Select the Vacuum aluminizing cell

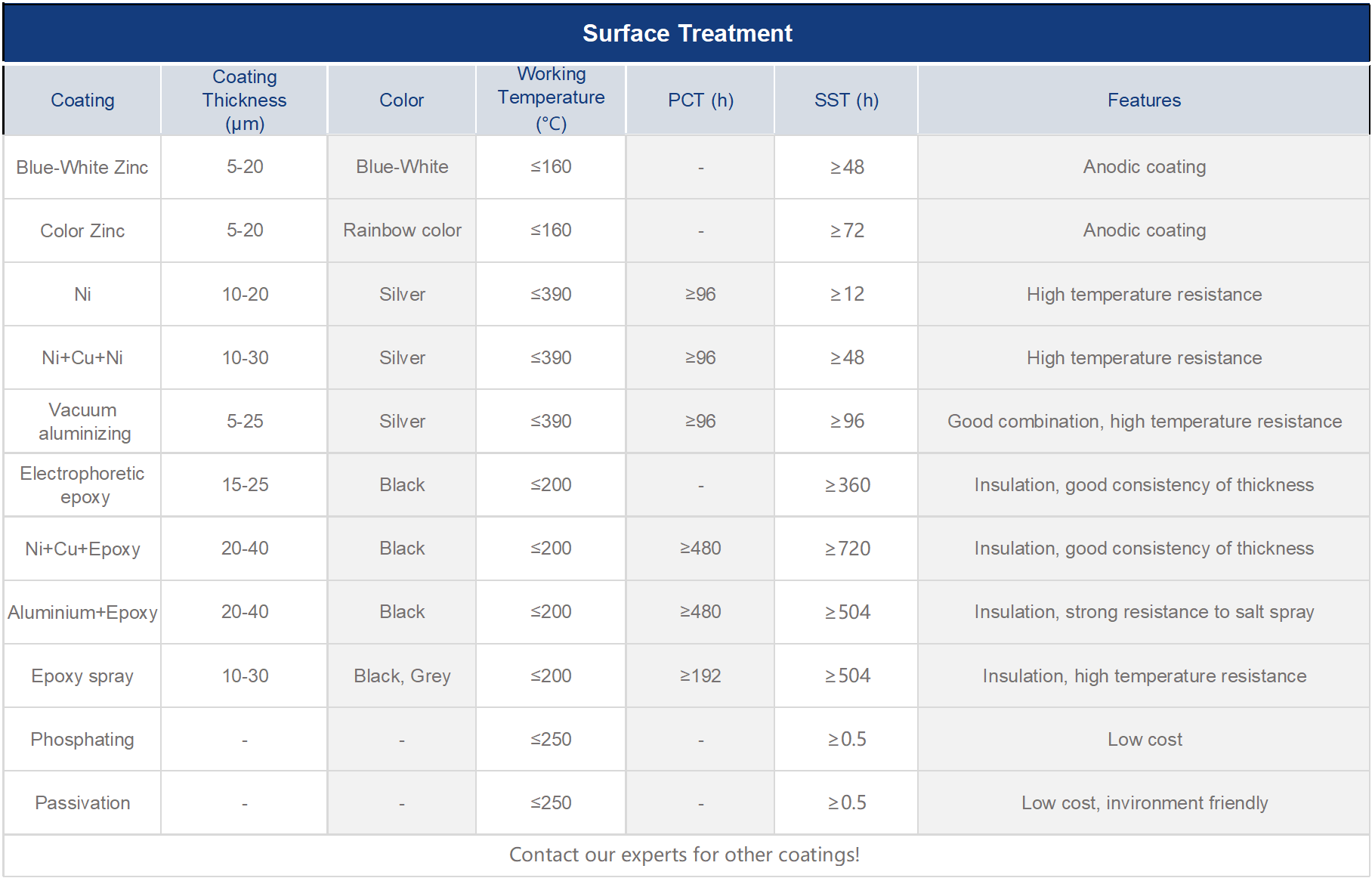(x=84, y=422)
